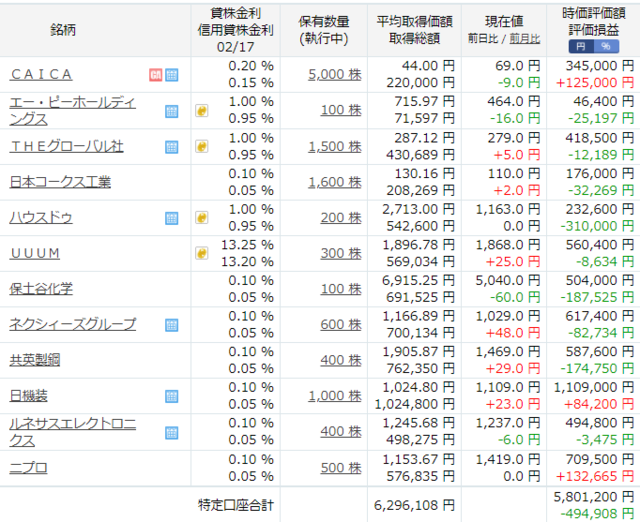This screenshot has width=640, height=522.
Task: Click UUUM quantity 300 株
Action: 341,253
